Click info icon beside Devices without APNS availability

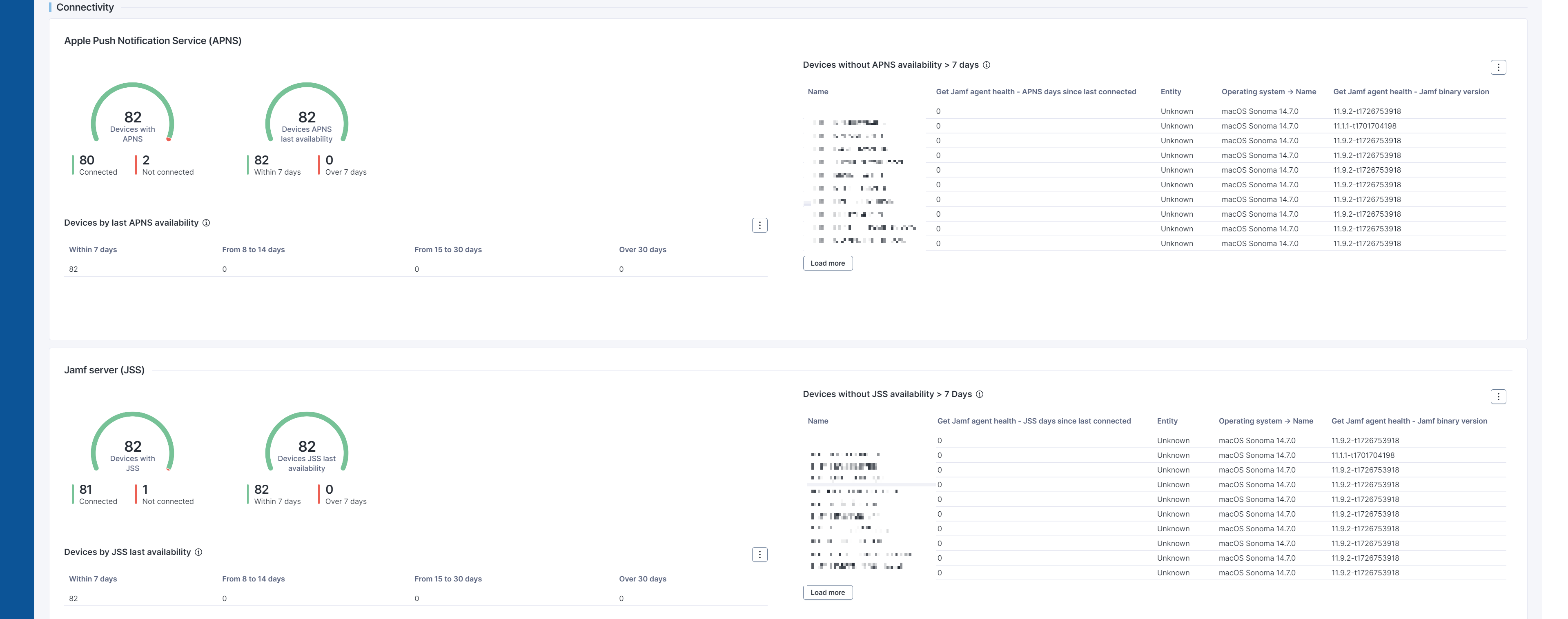(x=987, y=65)
